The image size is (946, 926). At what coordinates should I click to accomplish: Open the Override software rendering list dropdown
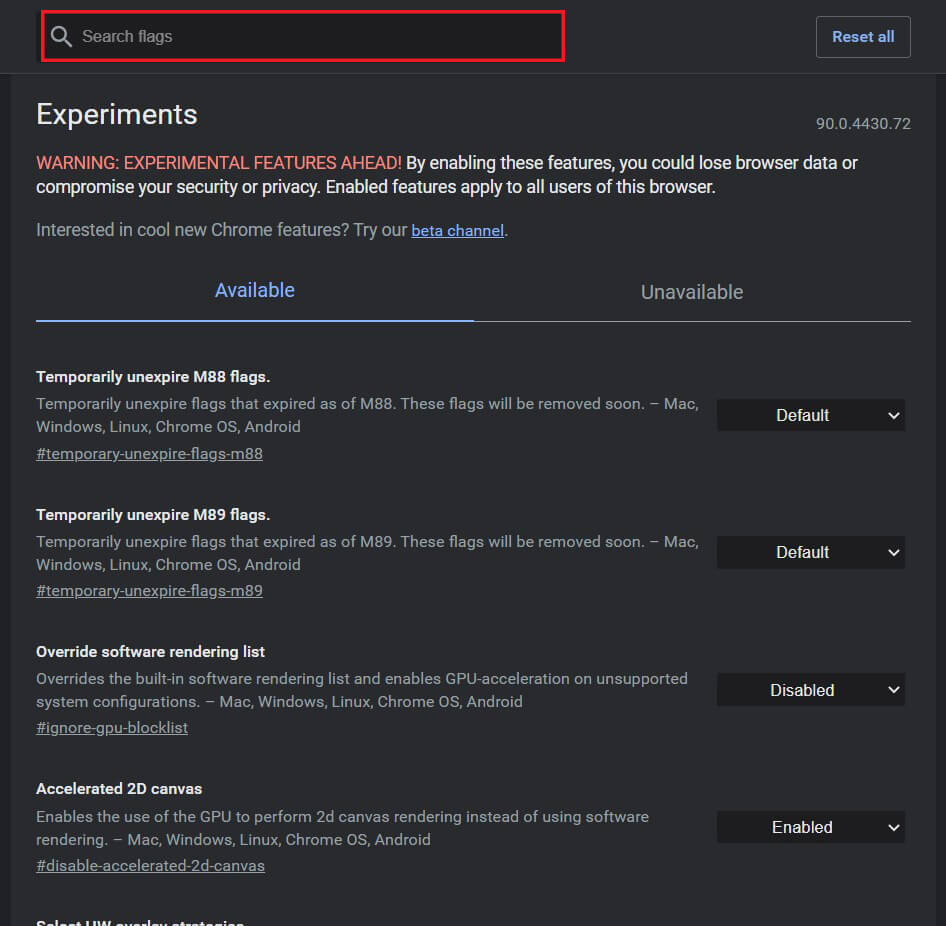coord(810,689)
